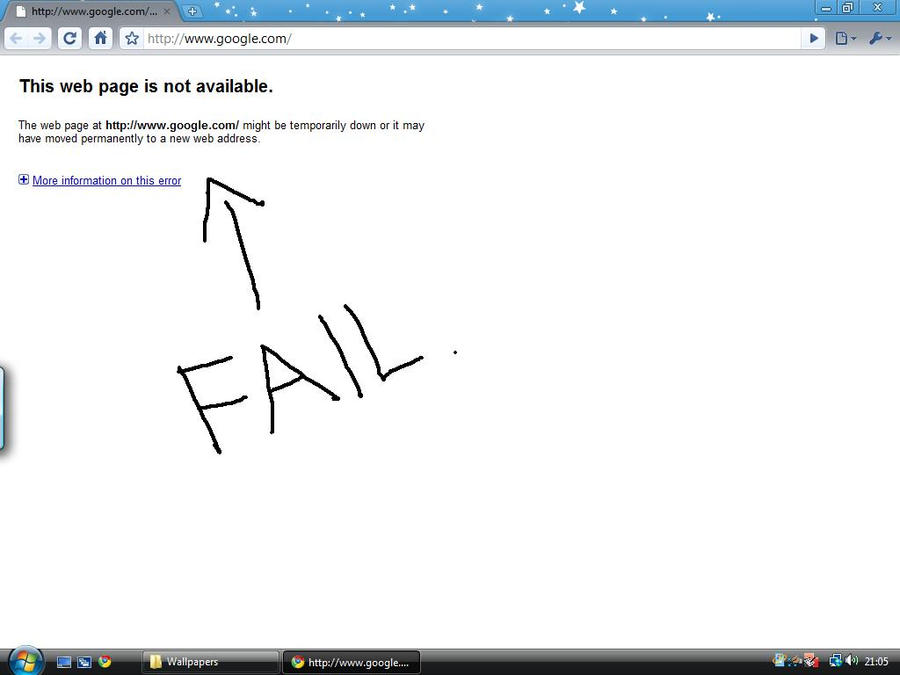Click the bold http://www.google.com/ text

pos(172,125)
